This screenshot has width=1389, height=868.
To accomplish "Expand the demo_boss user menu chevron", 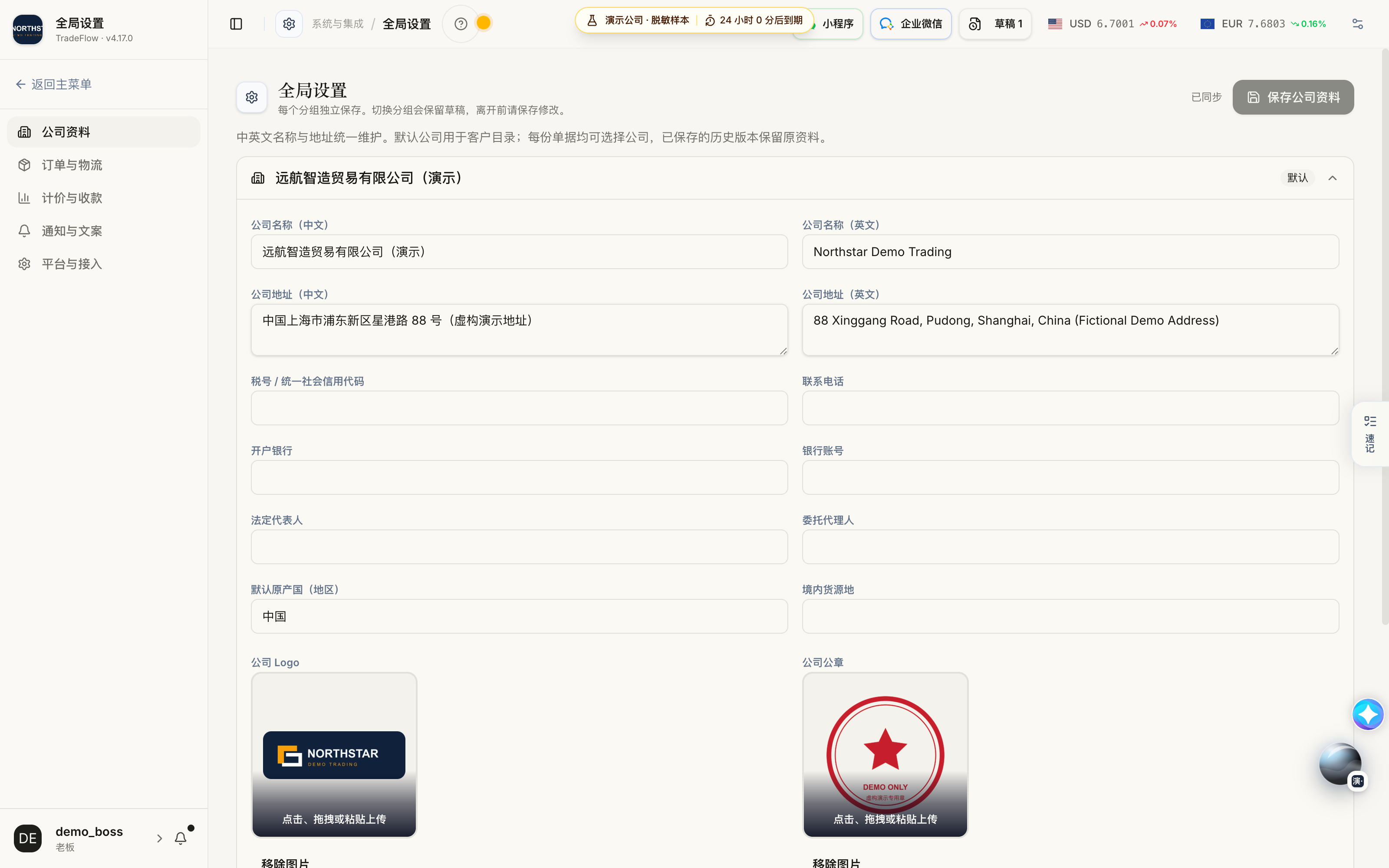I will [x=160, y=838].
